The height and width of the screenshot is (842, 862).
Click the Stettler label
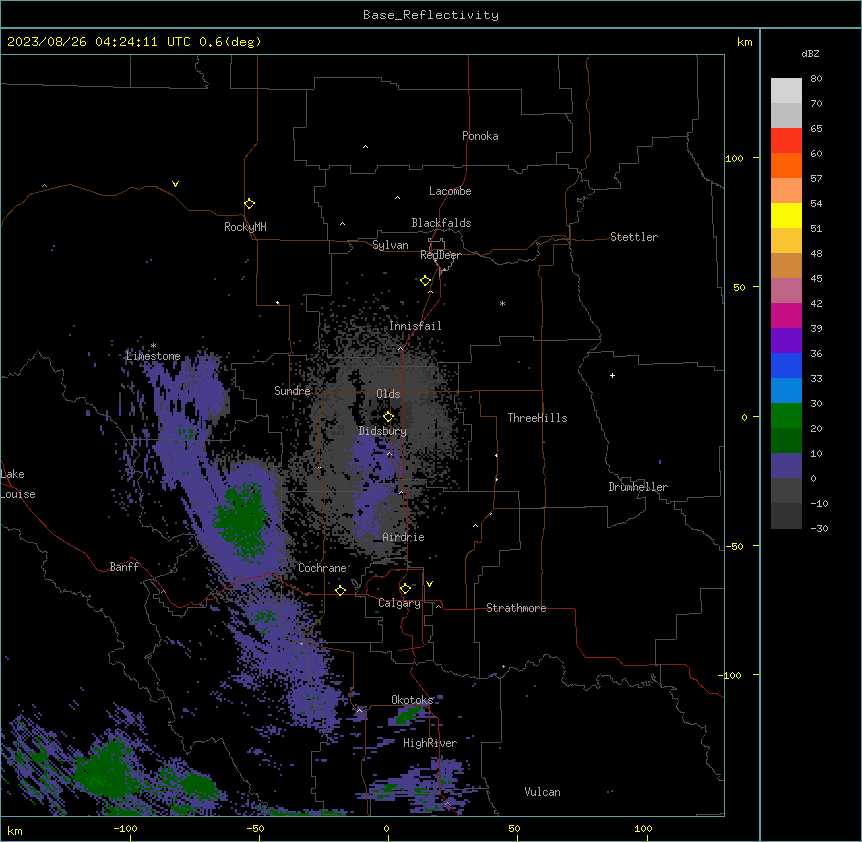tap(634, 237)
